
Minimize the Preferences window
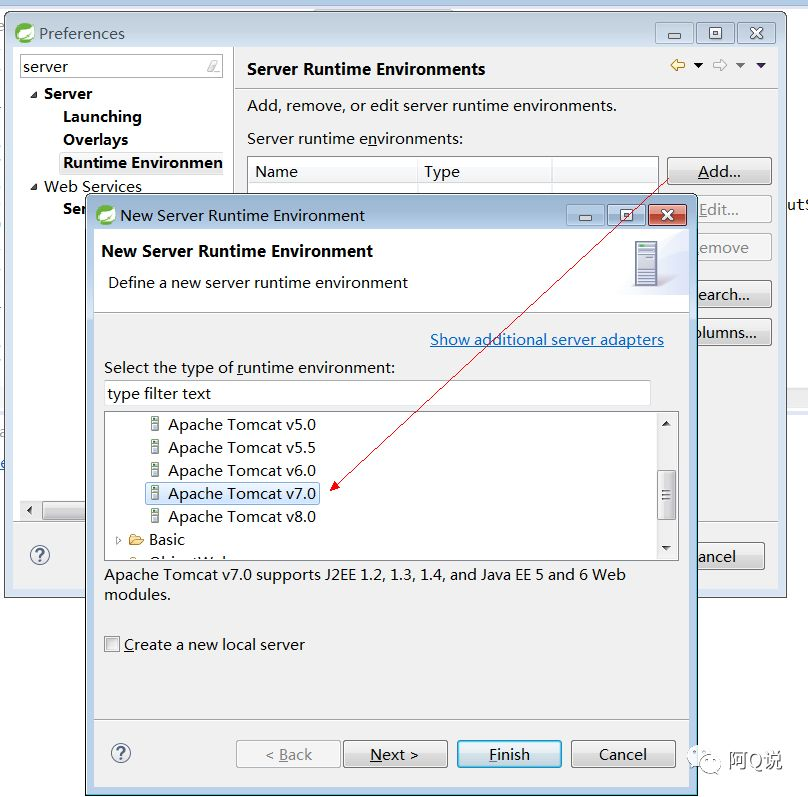pos(674,33)
